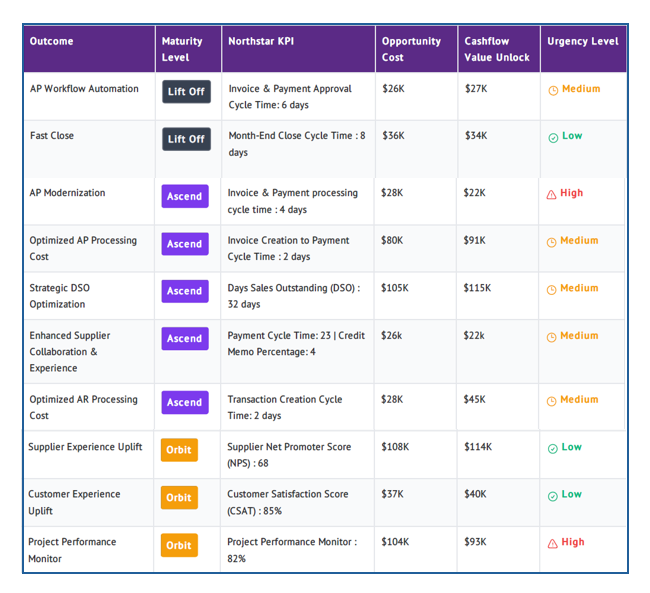This screenshot has height=593, width=650.
Task: Click the Outcome column header
Action: (x=89, y=49)
